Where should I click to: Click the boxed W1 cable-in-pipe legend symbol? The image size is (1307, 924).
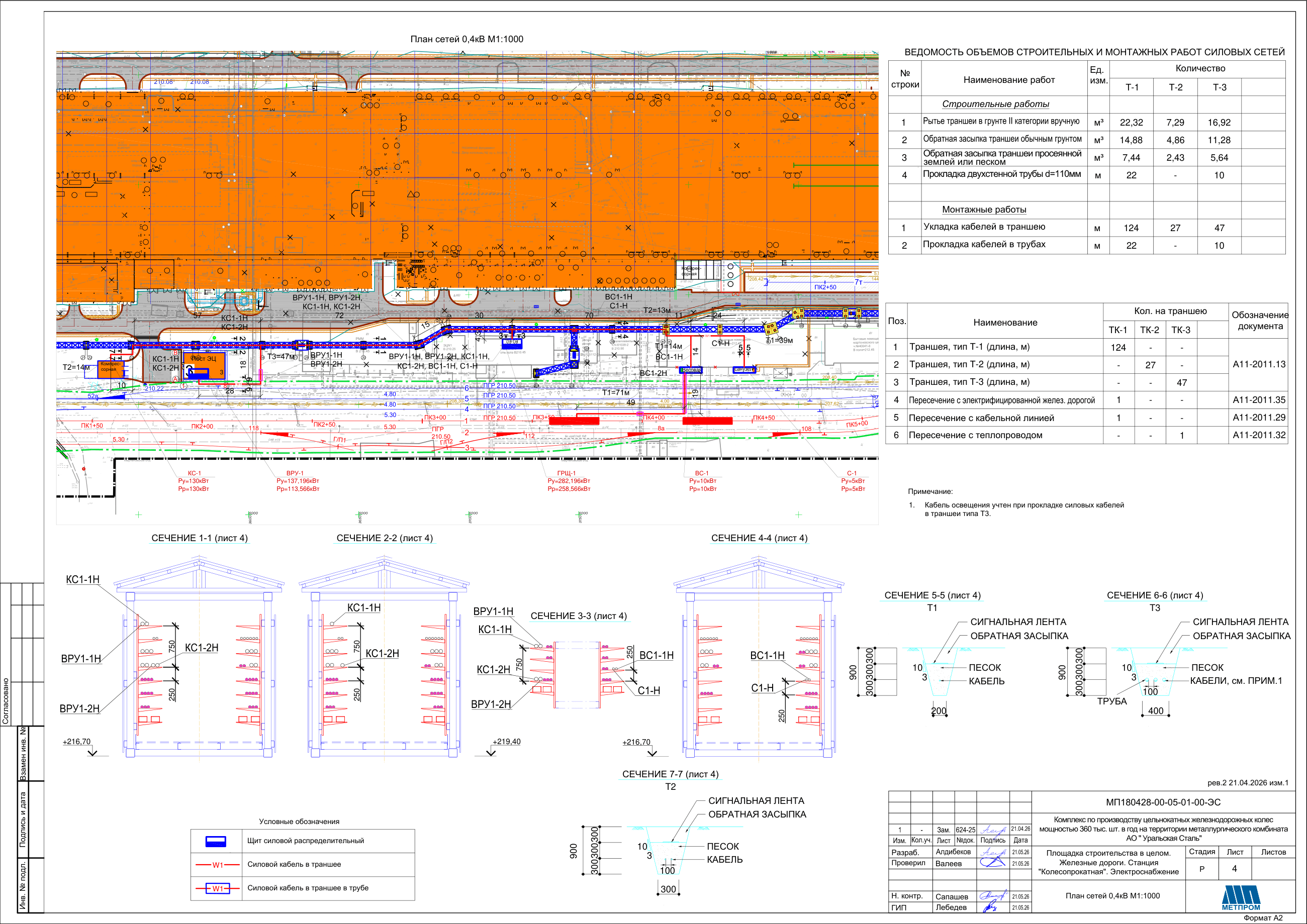(x=218, y=888)
